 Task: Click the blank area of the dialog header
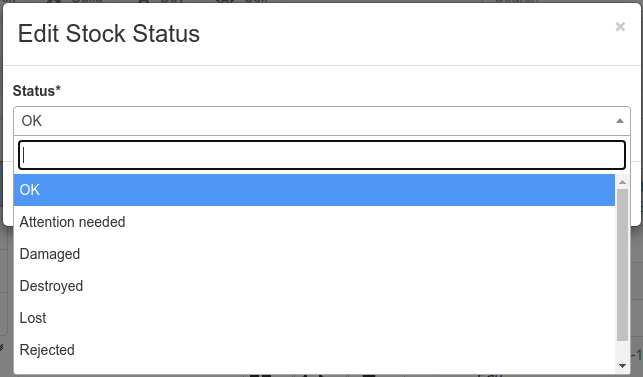click(x=406, y=34)
